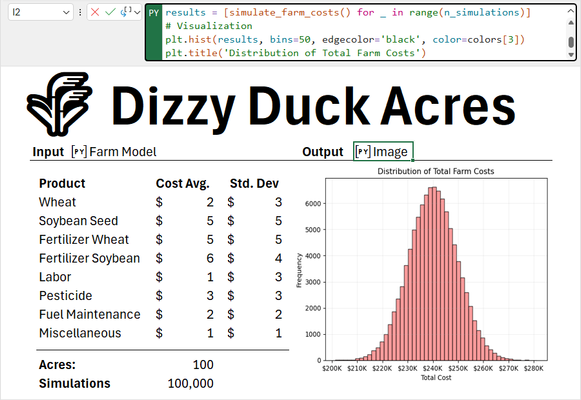Image resolution: width=581 pixels, height=400 pixels.
Task: Open the Python output type dropdown
Action: pos(137,13)
